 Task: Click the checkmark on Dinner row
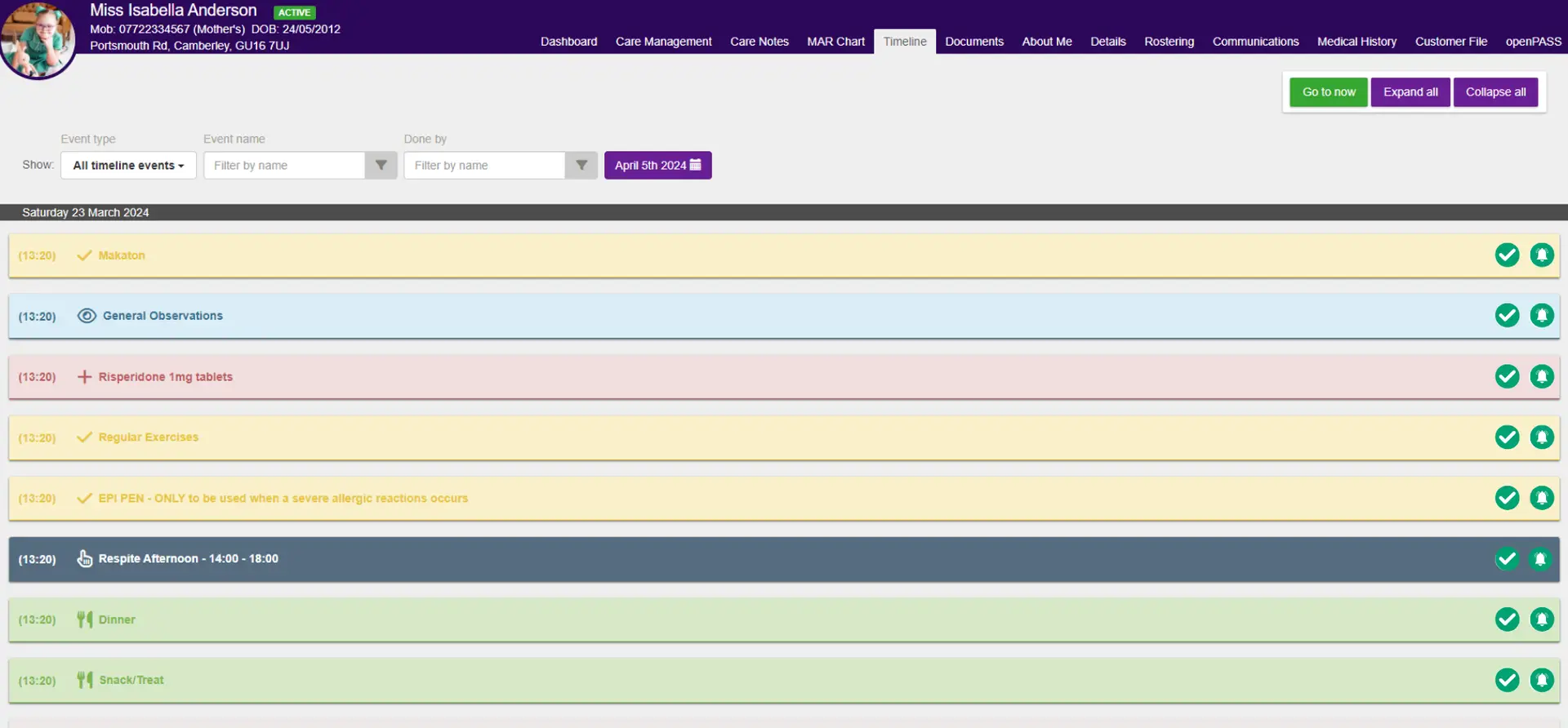click(1507, 619)
